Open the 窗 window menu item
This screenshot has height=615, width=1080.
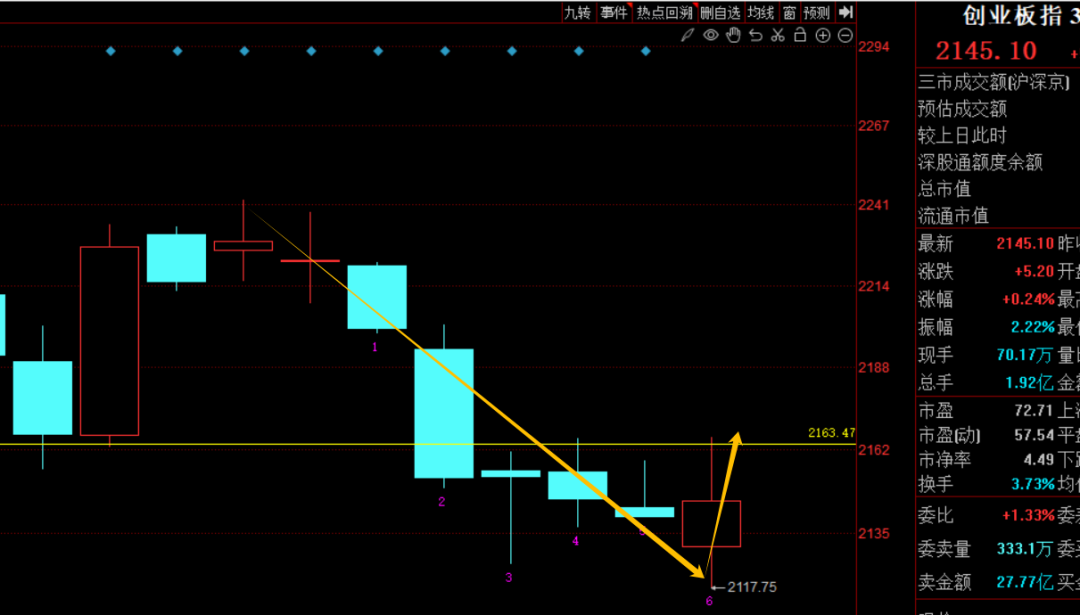coord(789,12)
